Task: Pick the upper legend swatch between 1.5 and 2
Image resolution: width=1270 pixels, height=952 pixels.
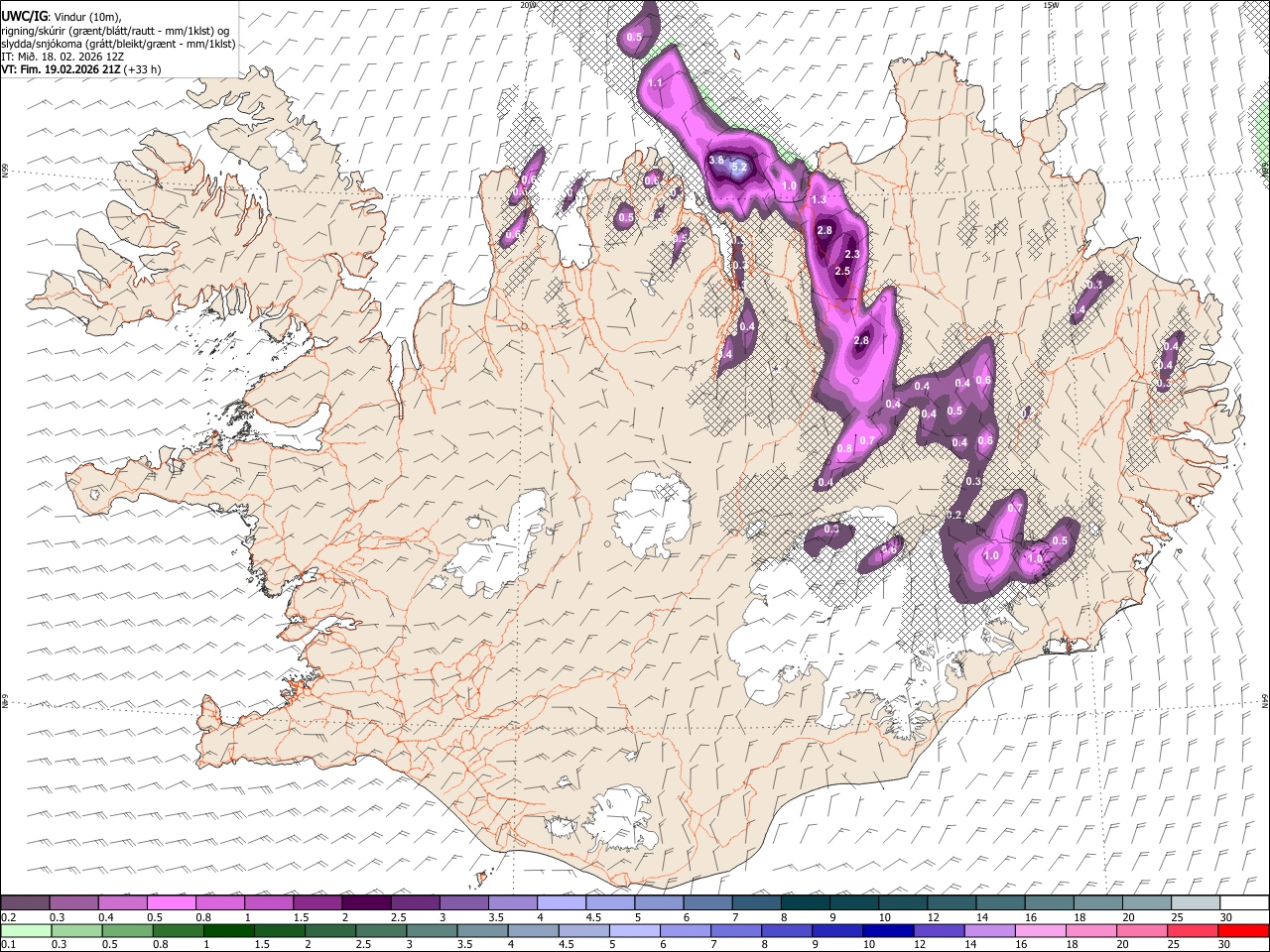Action: (318, 903)
